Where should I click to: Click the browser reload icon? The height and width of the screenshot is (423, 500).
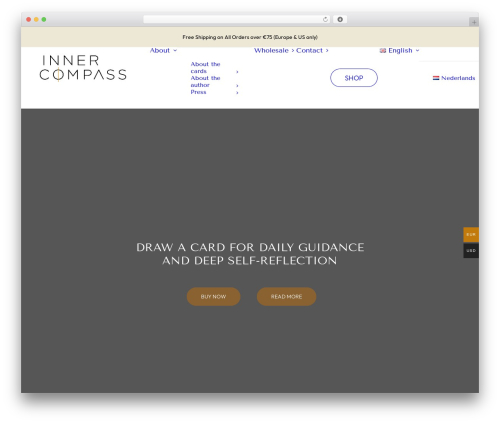325,19
